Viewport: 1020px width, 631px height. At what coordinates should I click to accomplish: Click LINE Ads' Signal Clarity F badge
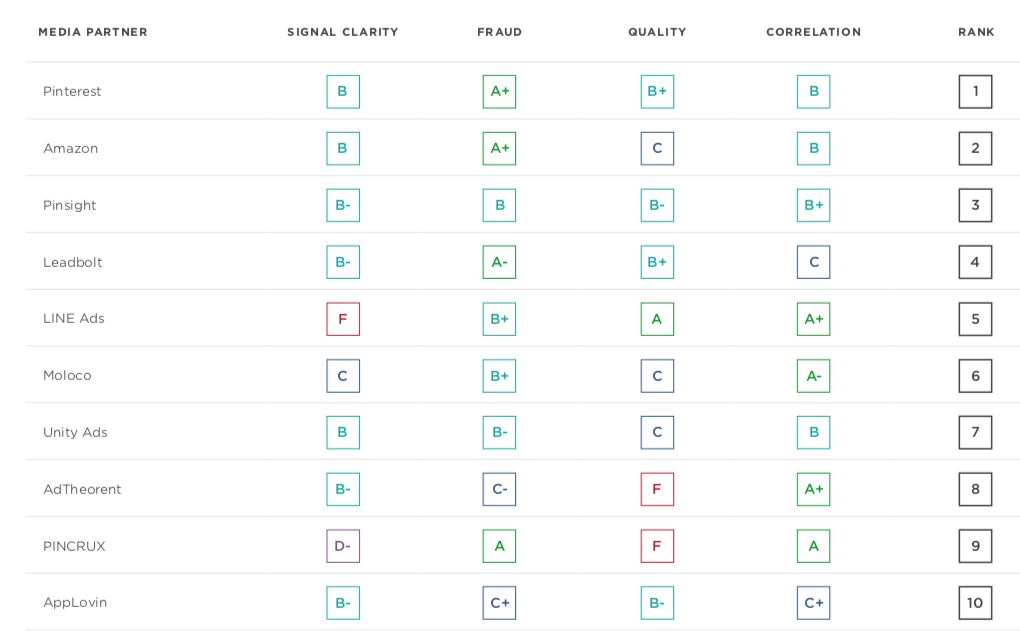pyautogui.click(x=343, y=319)
